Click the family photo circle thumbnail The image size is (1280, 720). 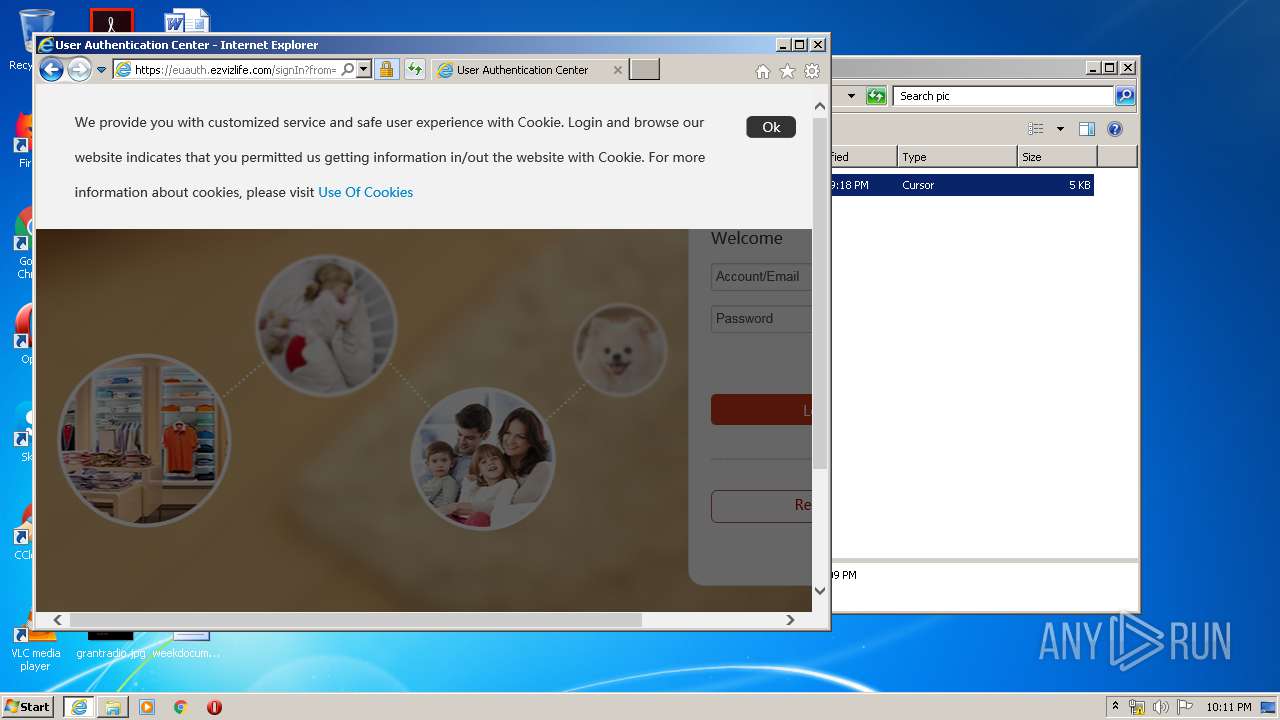coord(483,458)
